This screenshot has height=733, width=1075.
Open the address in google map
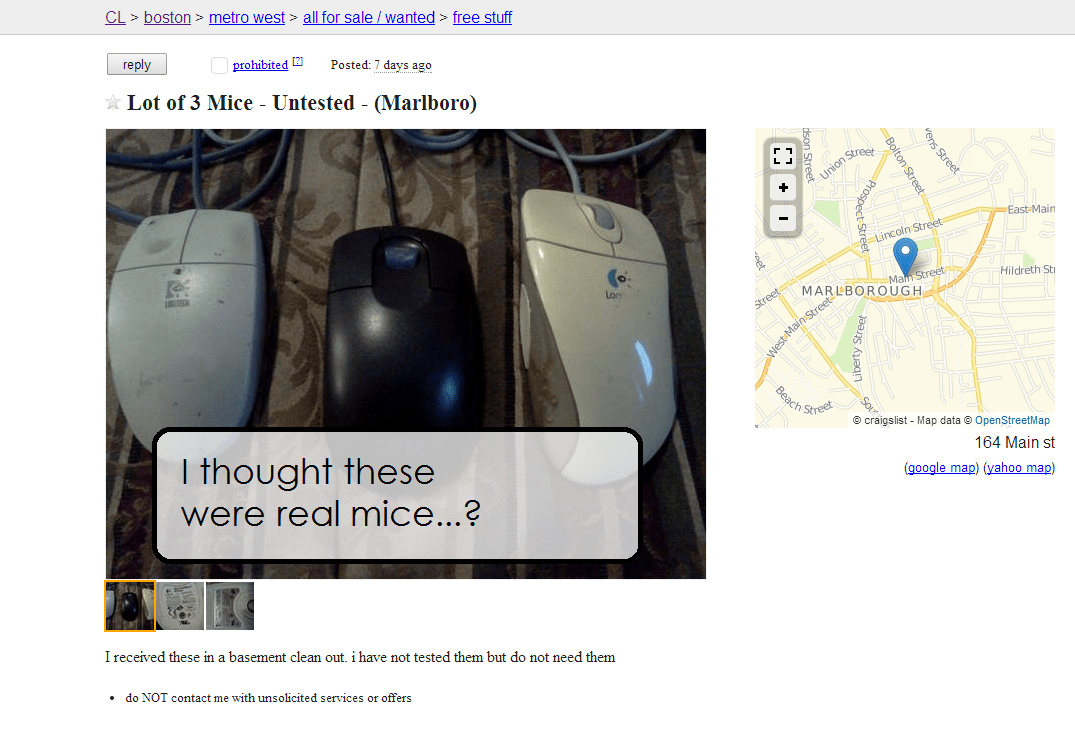pyautogui.click(x=941, y=468)
